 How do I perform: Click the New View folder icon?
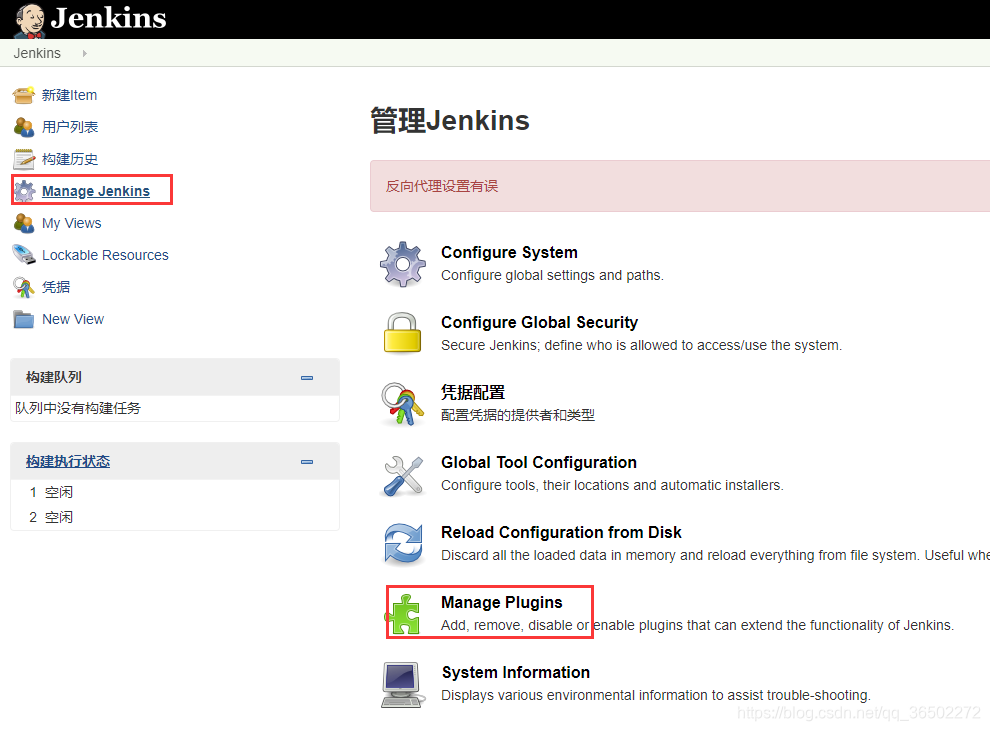(x=24, y=319)
